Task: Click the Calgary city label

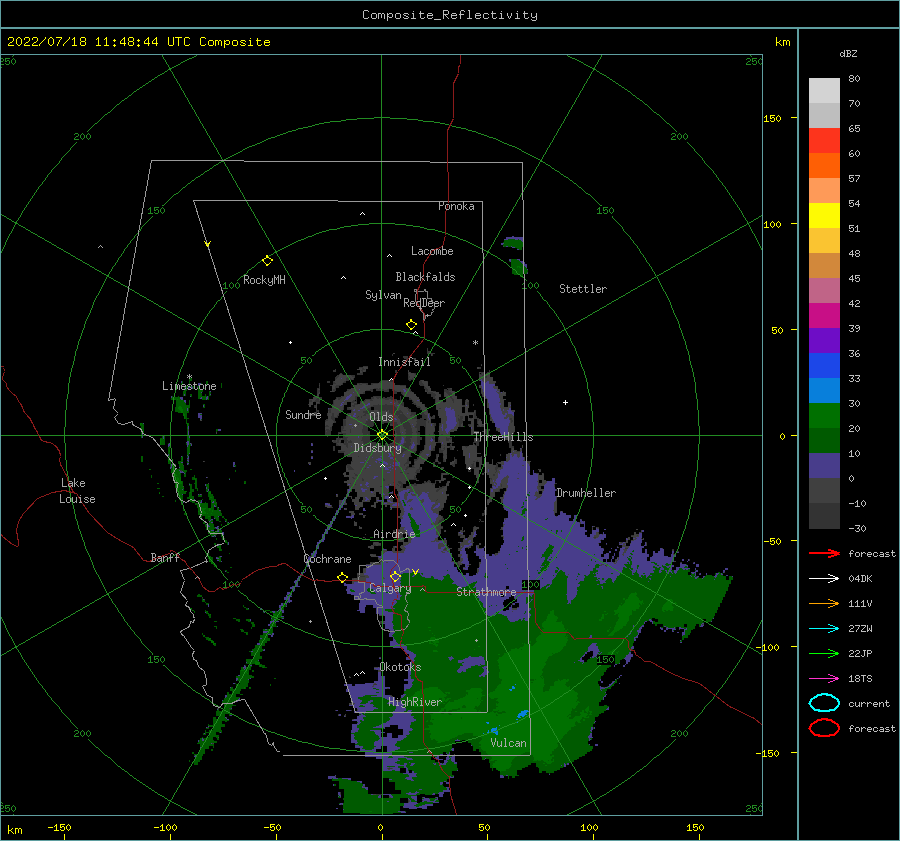Action: pos(390,588)
